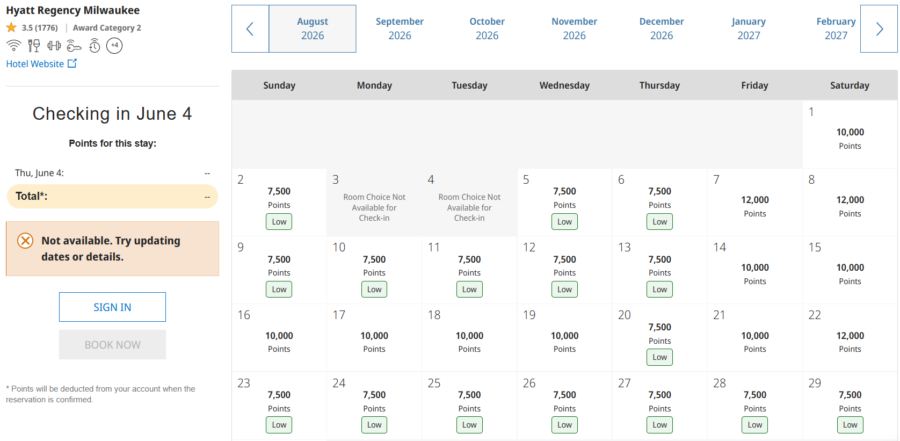Switch to January 2027 tab

748,29
